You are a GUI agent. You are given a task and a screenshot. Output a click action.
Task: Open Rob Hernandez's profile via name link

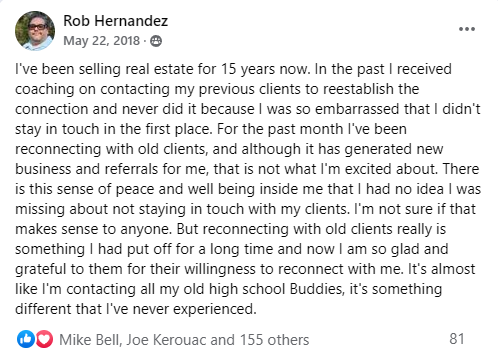116,21
